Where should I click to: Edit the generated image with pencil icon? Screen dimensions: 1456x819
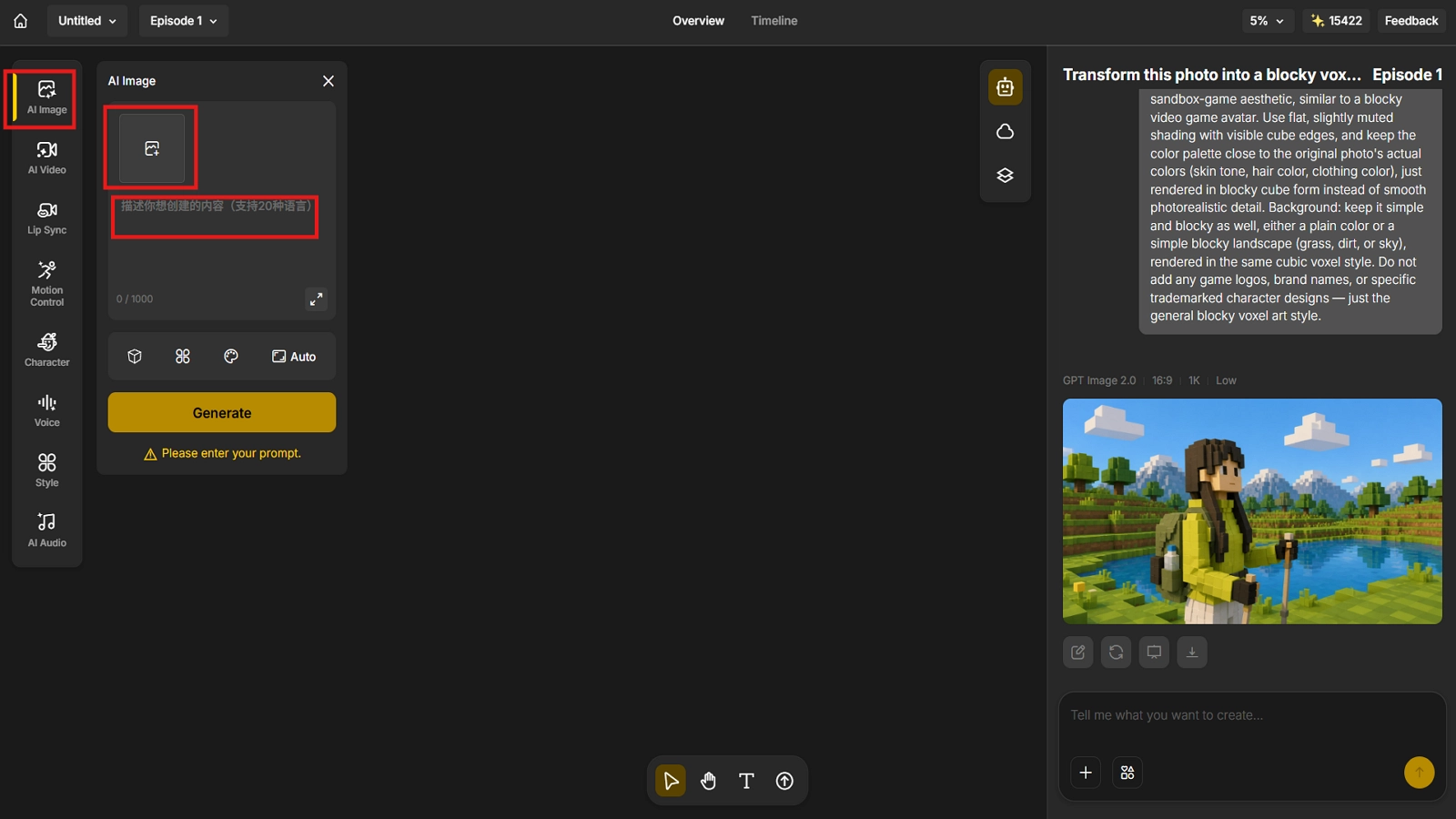click(1078, 652)
